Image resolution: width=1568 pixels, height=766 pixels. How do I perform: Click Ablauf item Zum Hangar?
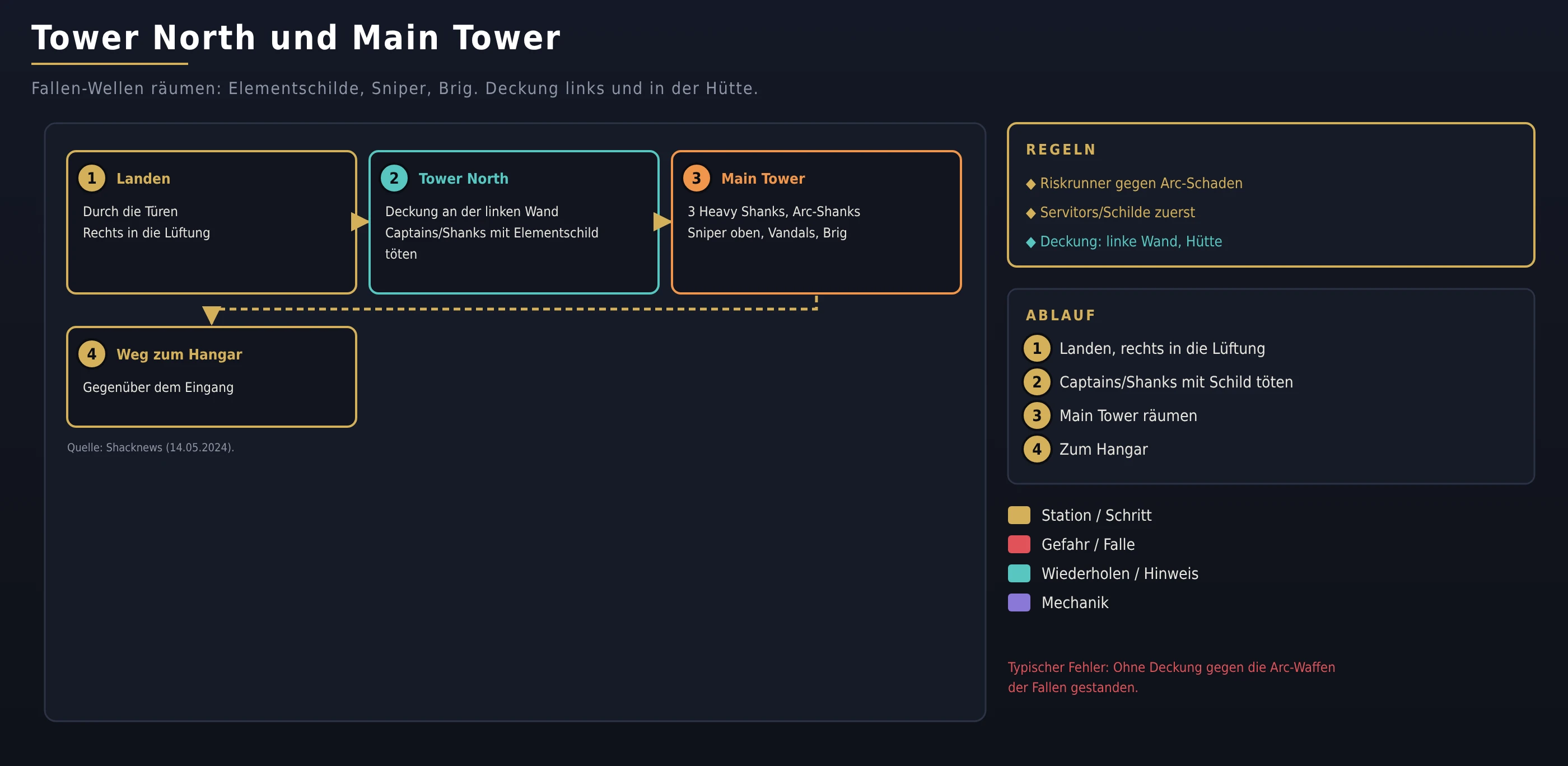pos(1104,449)
